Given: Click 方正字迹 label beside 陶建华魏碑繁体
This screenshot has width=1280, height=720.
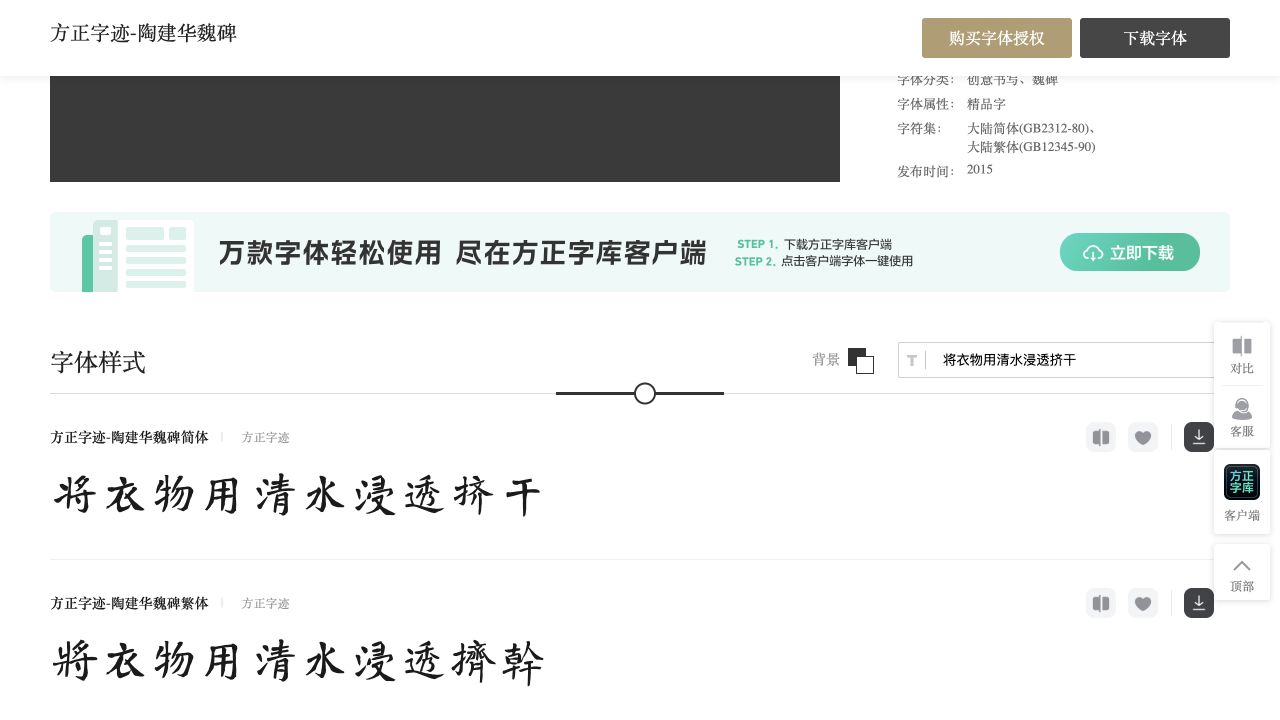Looking at the screenshot, I should pos(265,603).
